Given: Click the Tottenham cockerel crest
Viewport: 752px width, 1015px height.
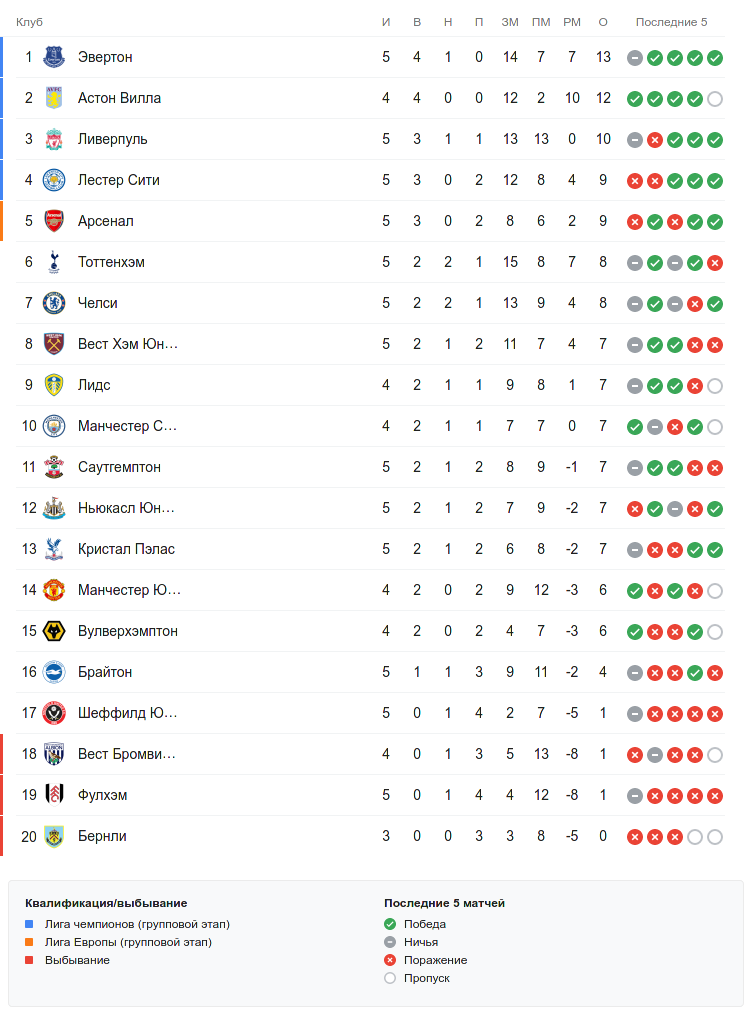Looking at the screenshot, I should [x=54, y=262].
